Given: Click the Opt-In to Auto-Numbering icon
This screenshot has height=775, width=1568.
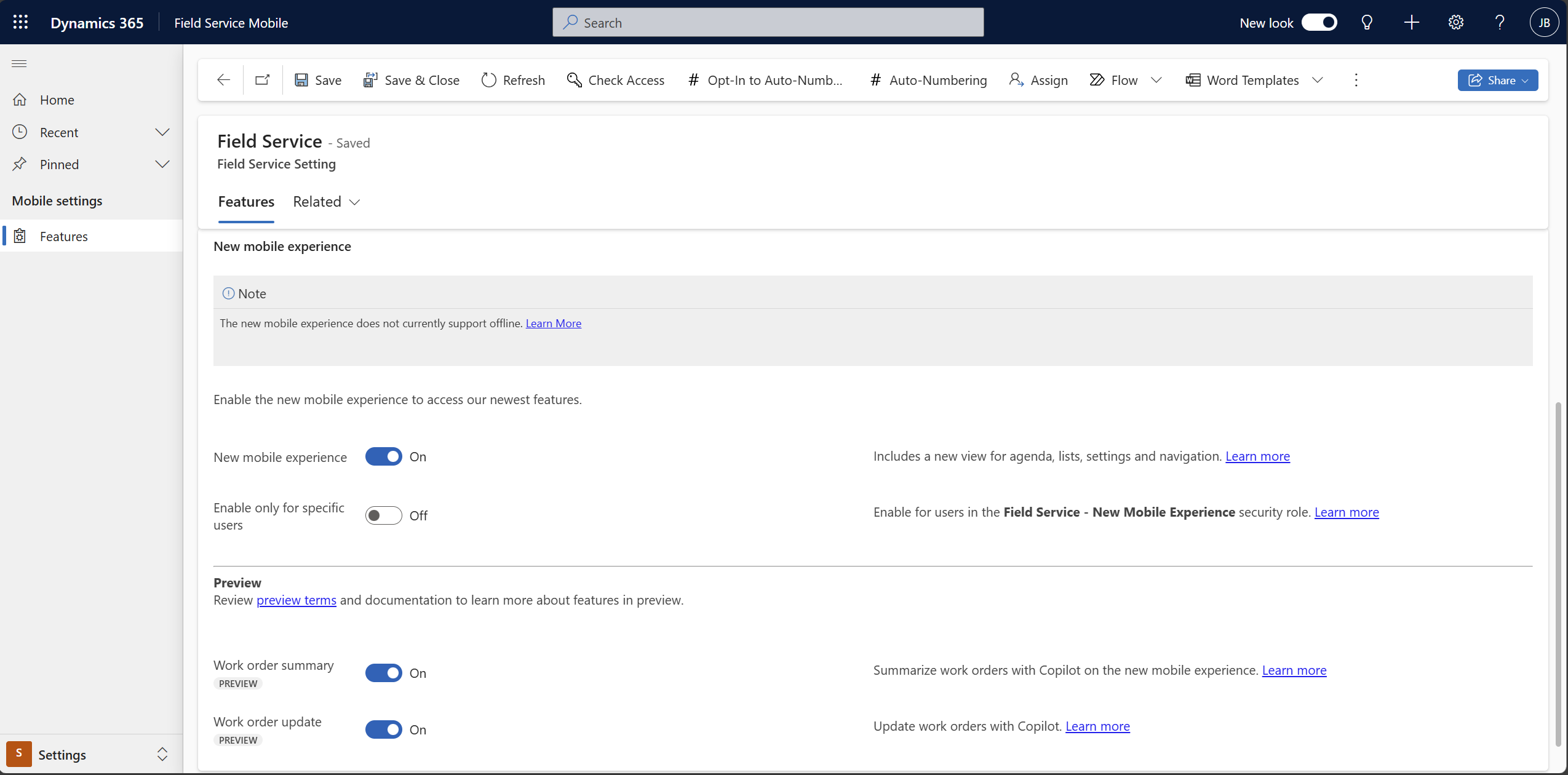Looking at the screenshot, I should tap(694, 79).
